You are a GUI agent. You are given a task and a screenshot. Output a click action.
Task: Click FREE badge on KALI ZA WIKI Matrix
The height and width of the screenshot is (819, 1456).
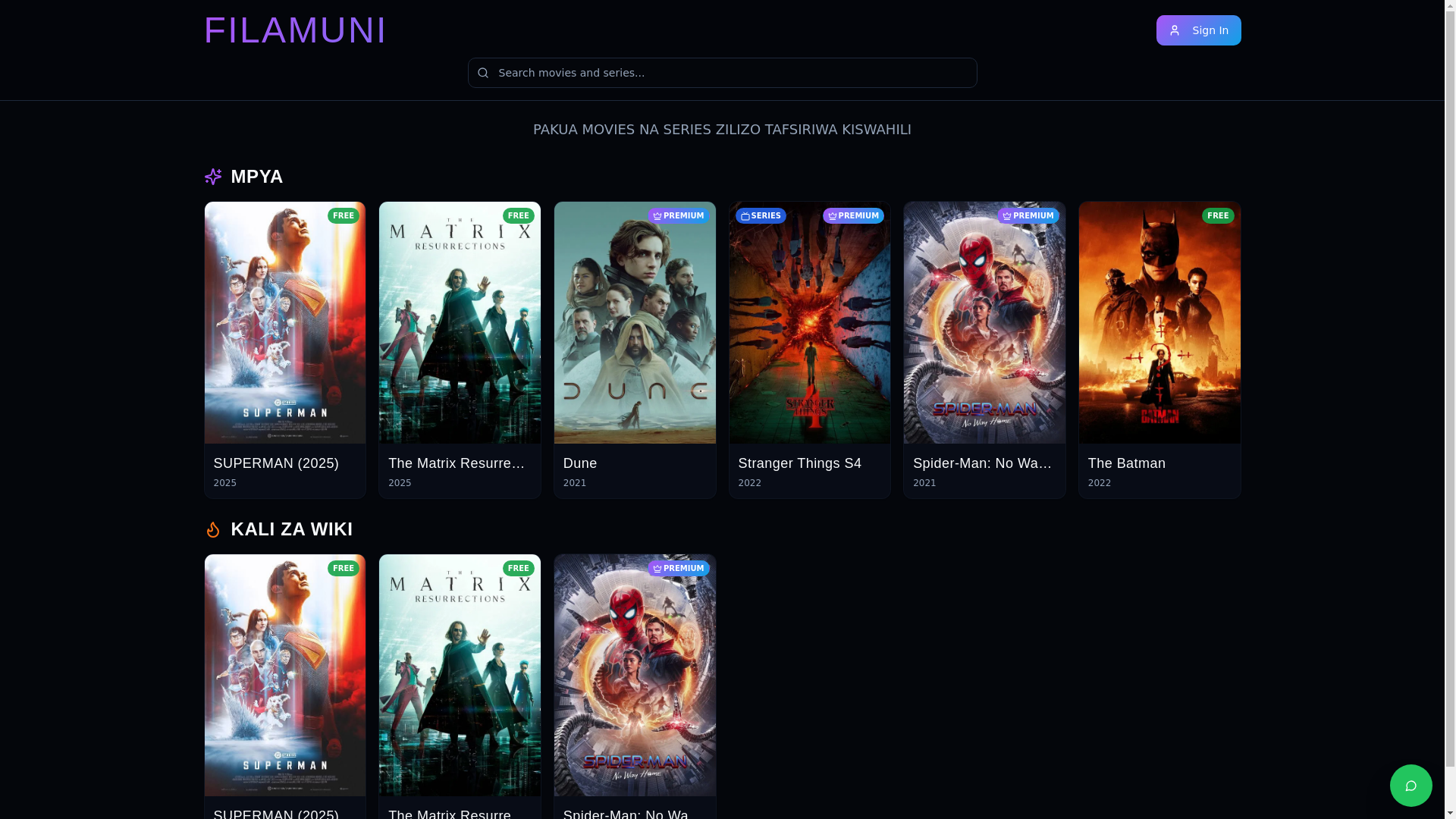pos(519,568)
